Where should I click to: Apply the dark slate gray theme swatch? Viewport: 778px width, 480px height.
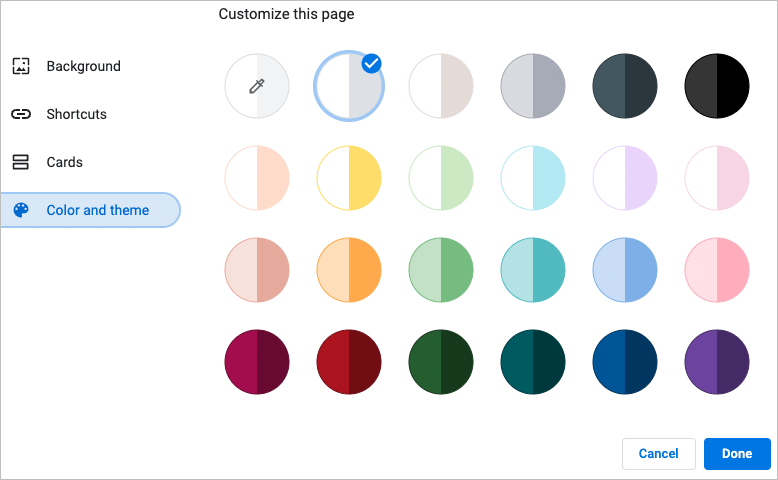point(625,86)
